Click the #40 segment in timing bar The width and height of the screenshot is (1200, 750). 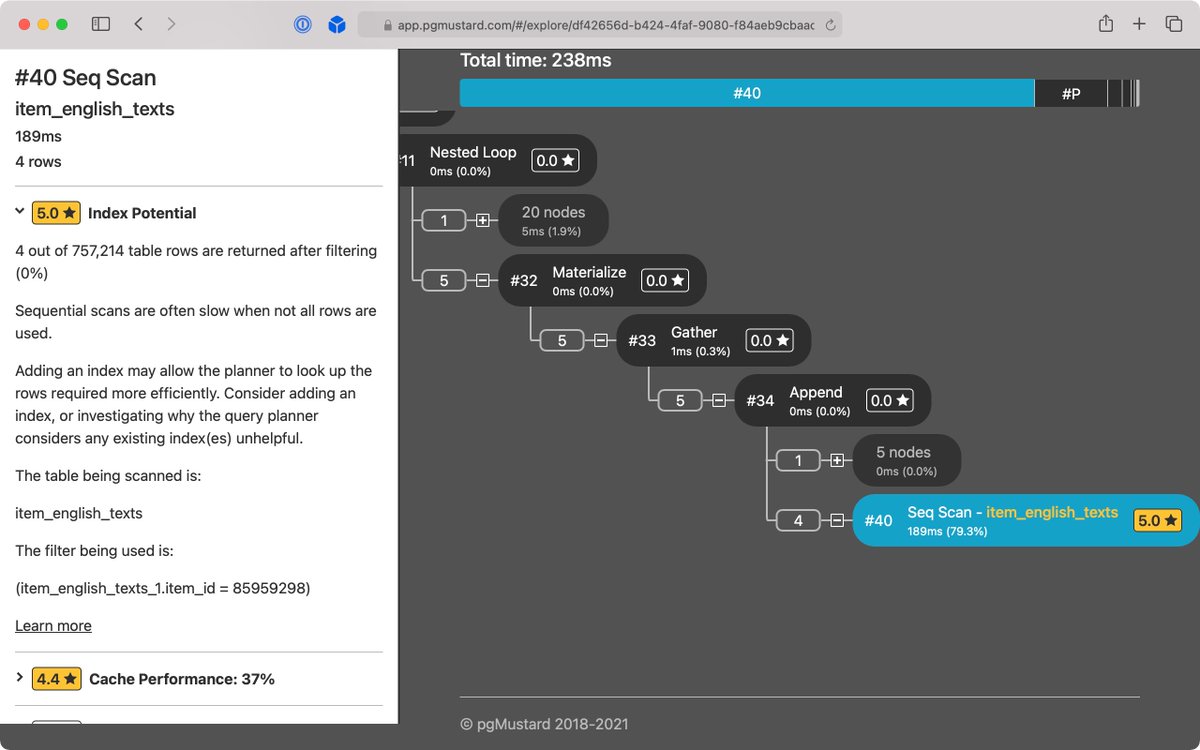coord(747,93)
